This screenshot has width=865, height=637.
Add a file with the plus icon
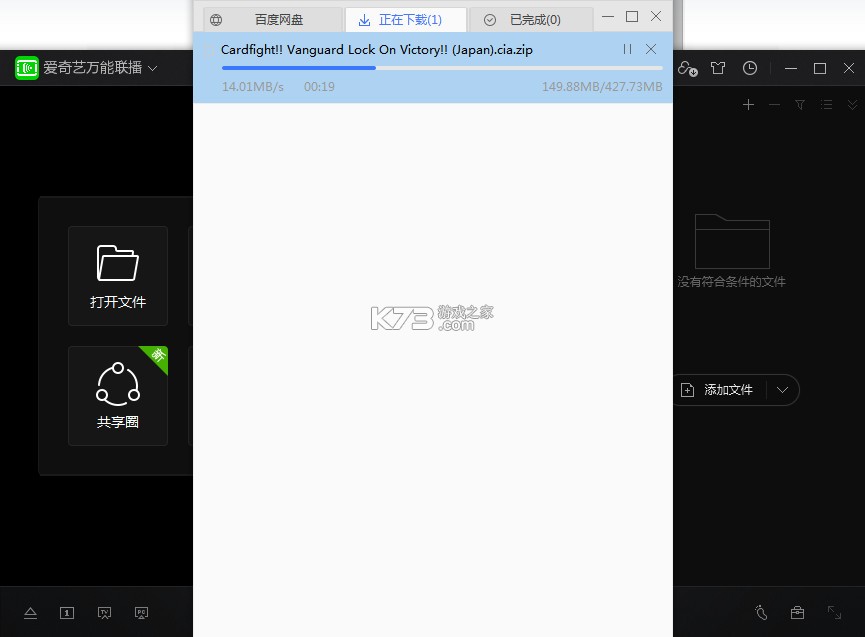[x=748, y=104]
